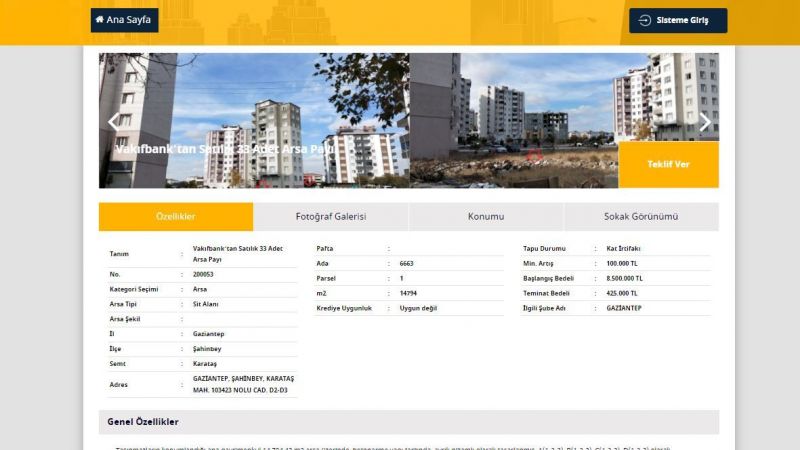Go to Ana Sayfa home button
Viewport: 800px width, 450px height.
tap(124, 20)
